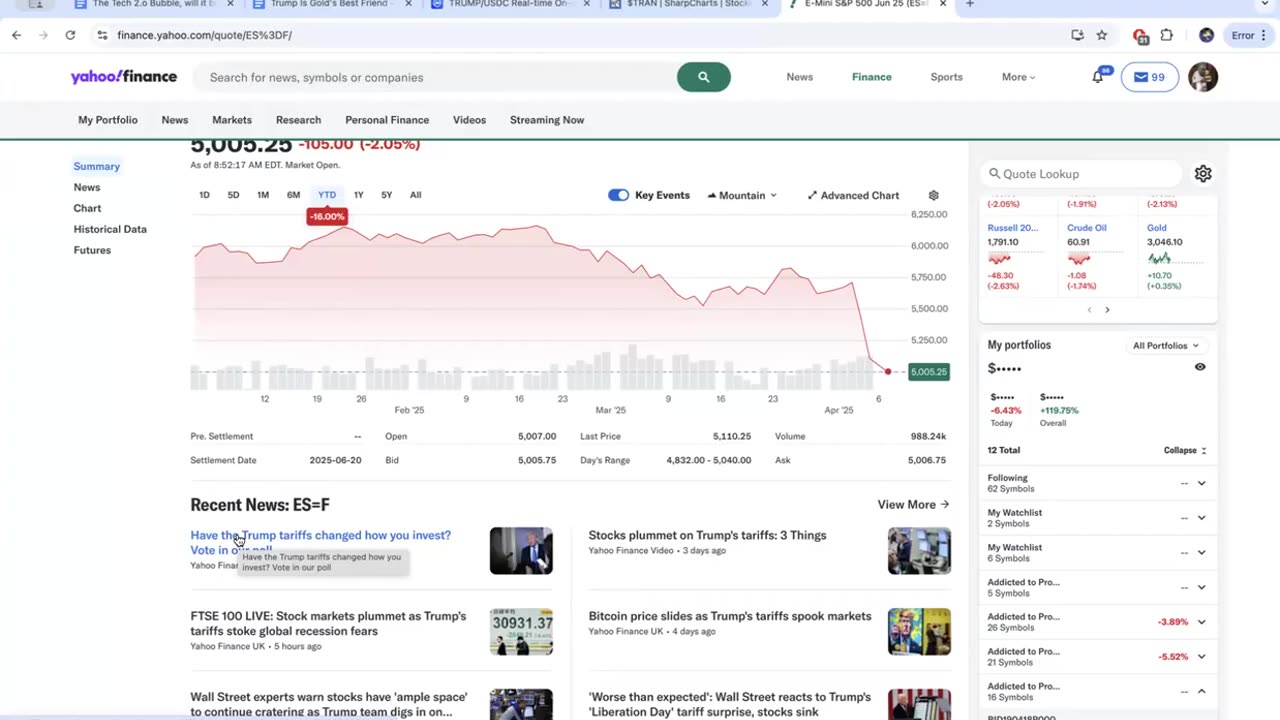The image size is (1280, 720).
Task: Open the user profile avatar
Action: (1203, 77)
